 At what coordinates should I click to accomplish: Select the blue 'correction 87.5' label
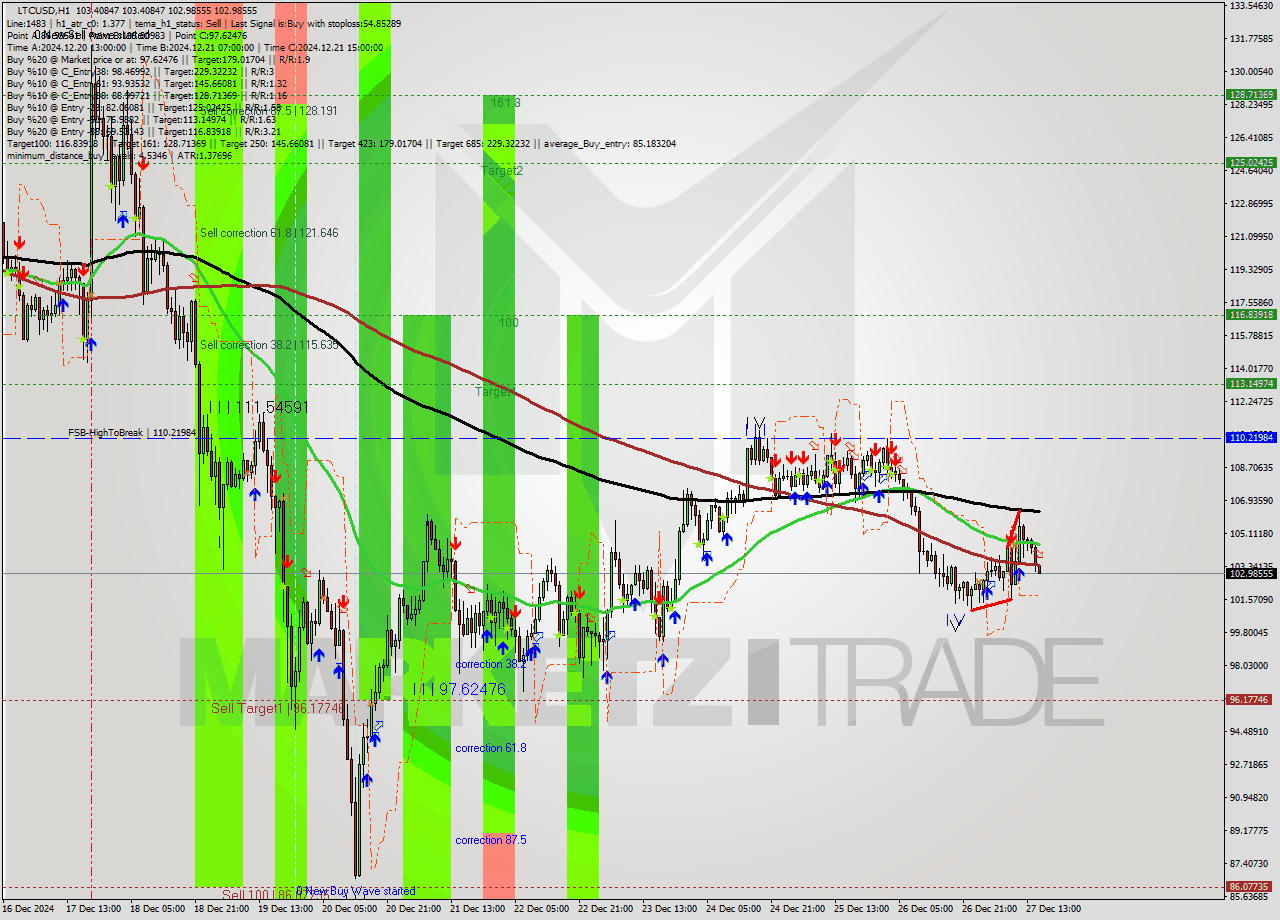coord(490,840)
